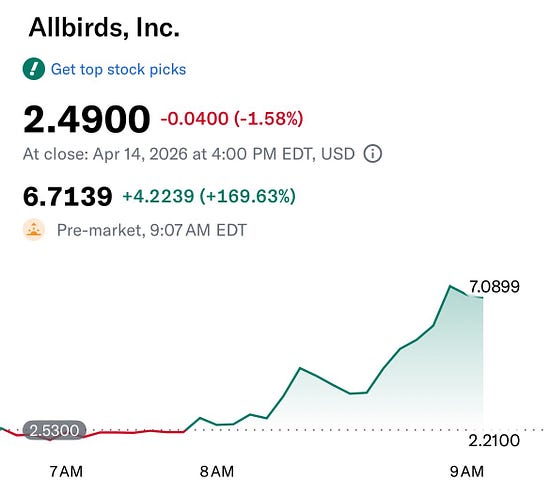Click the 7 AM time axis label
The width and height of the screenshot is (550, 482).
click(66, 471)
